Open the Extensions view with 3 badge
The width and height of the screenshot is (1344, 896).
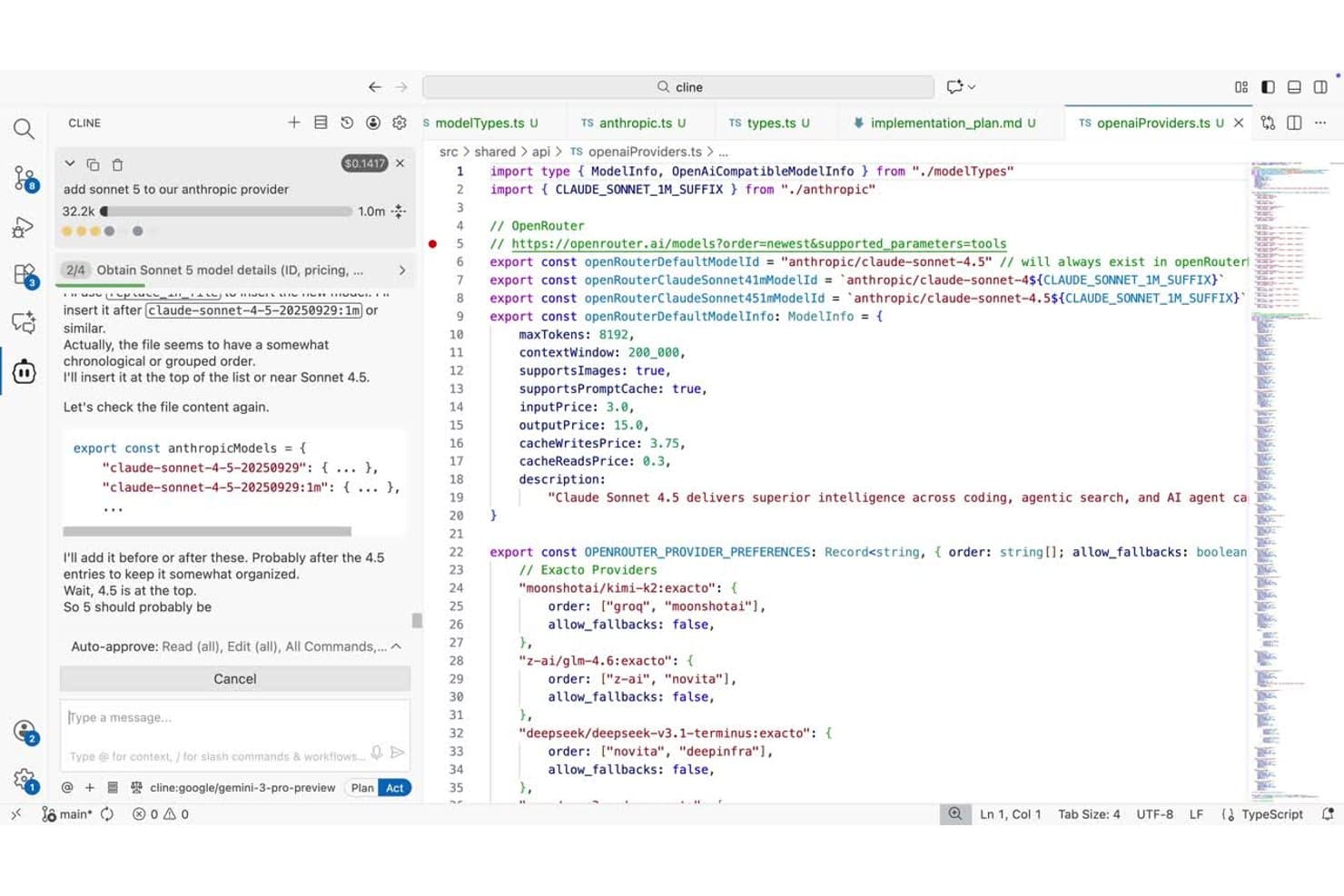(25, 275)
